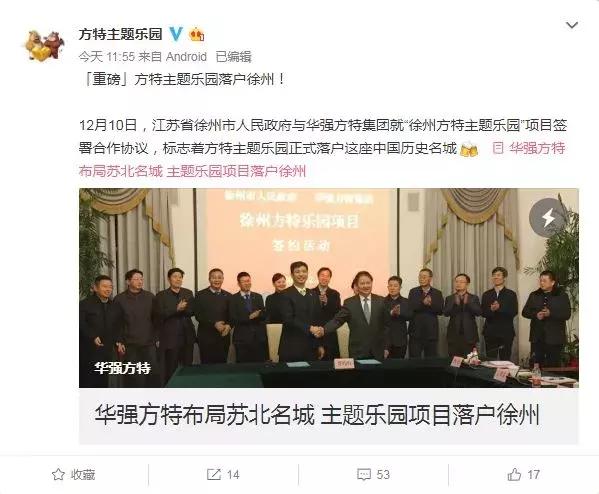Click the 17 likes count
Screen dimensions: 599x494
[x=533, y=475]
